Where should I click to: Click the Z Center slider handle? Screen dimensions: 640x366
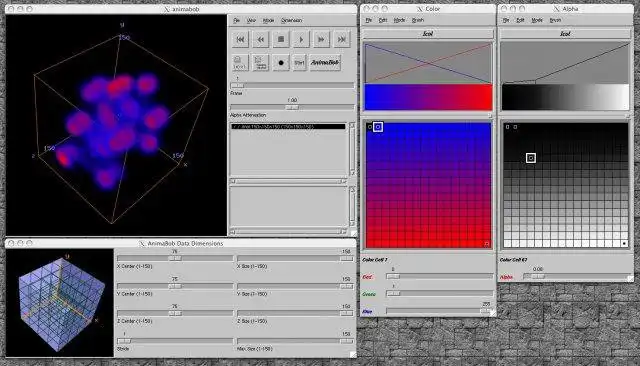[175, 313]
